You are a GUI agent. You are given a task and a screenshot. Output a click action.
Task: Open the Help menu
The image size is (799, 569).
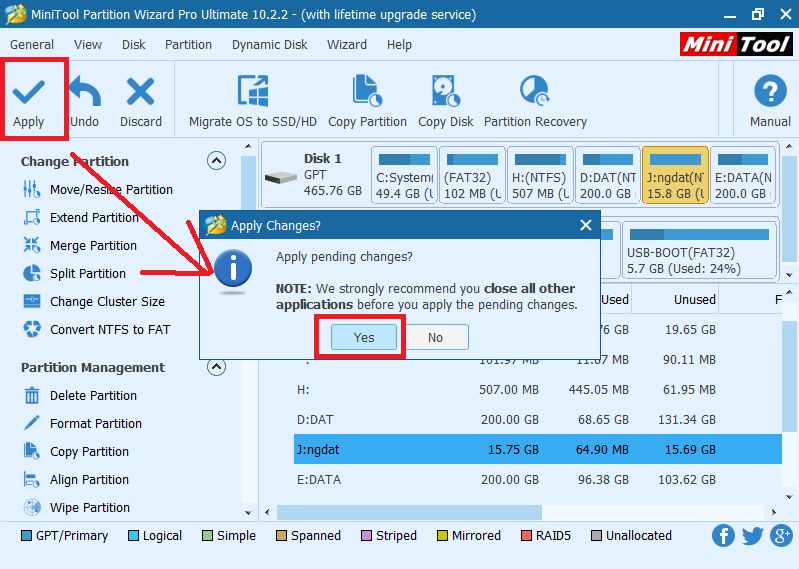399,45
